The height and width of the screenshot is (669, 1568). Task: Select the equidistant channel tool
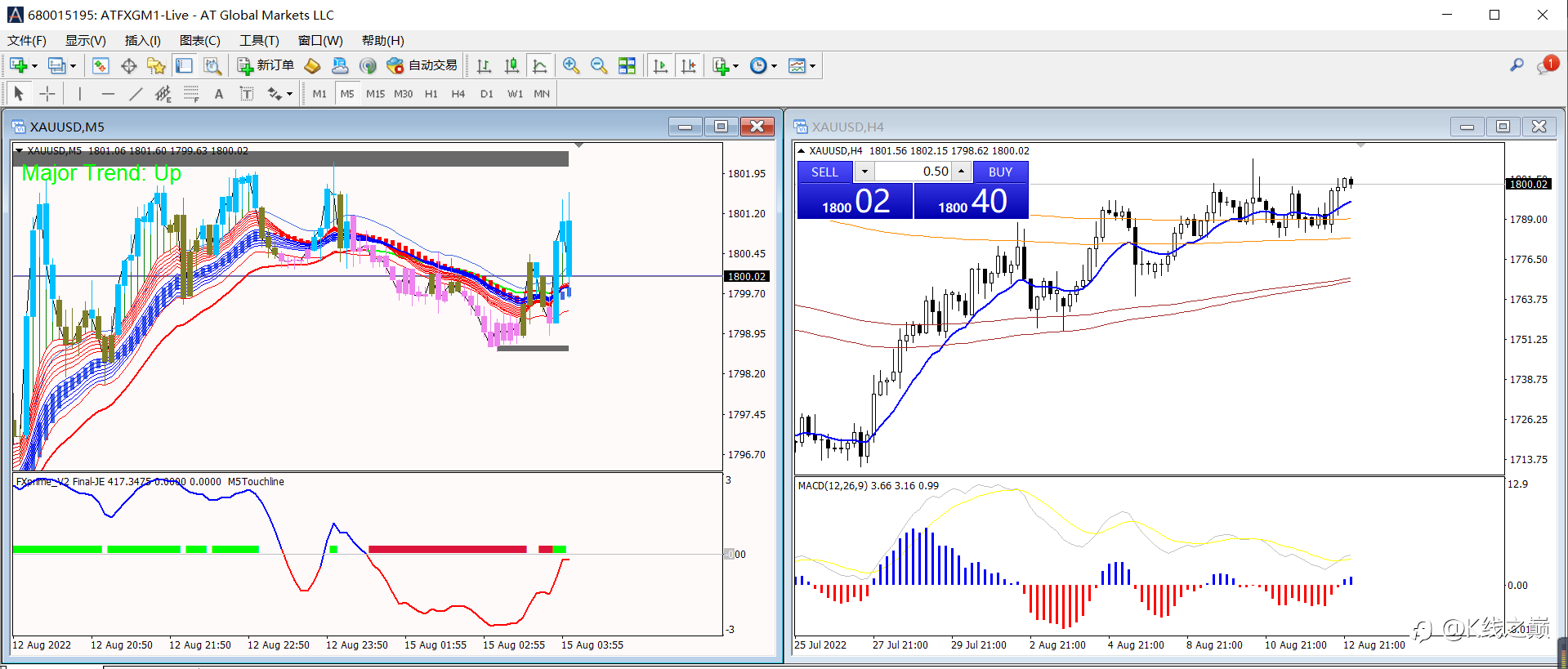(163, 94)
